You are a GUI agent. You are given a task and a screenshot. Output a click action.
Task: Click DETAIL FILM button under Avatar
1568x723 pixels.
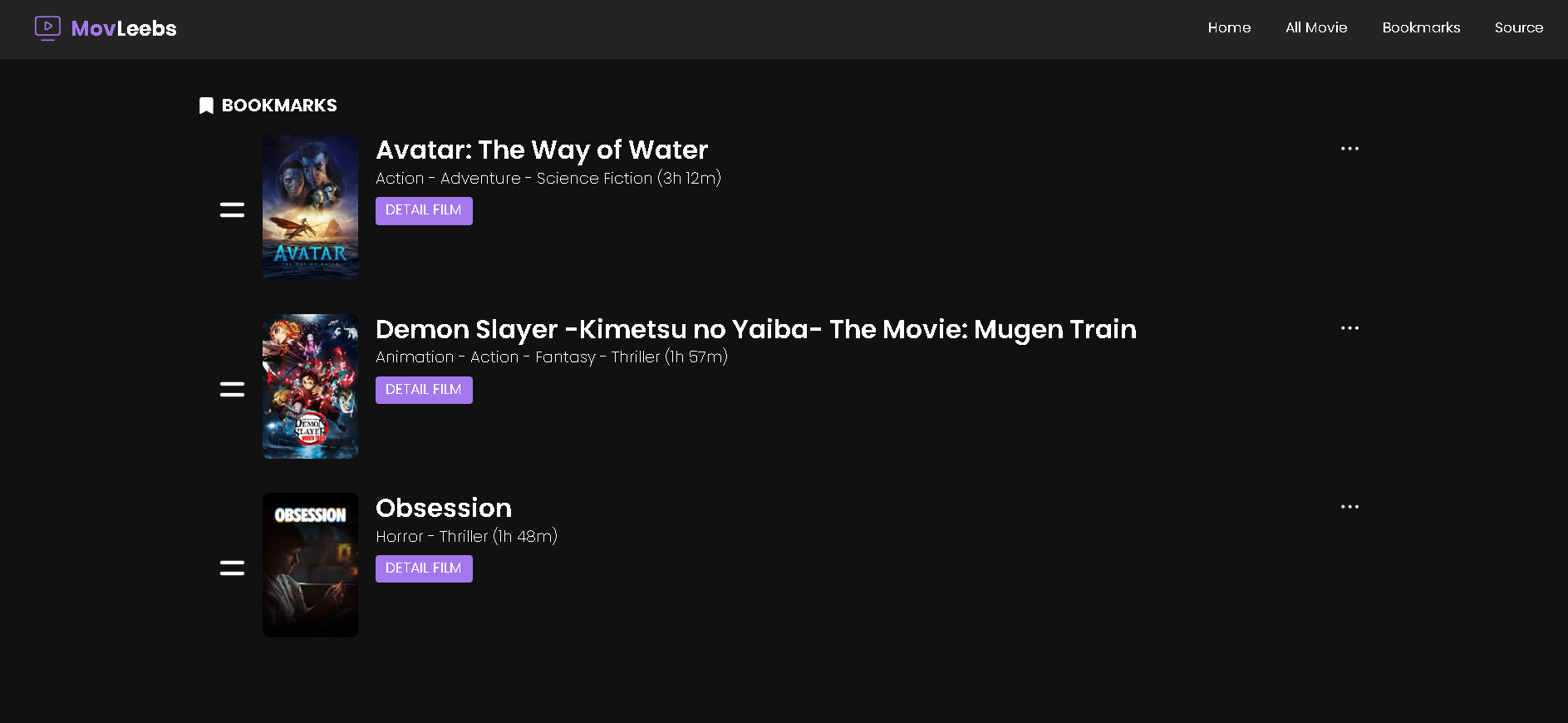[424, 211]
